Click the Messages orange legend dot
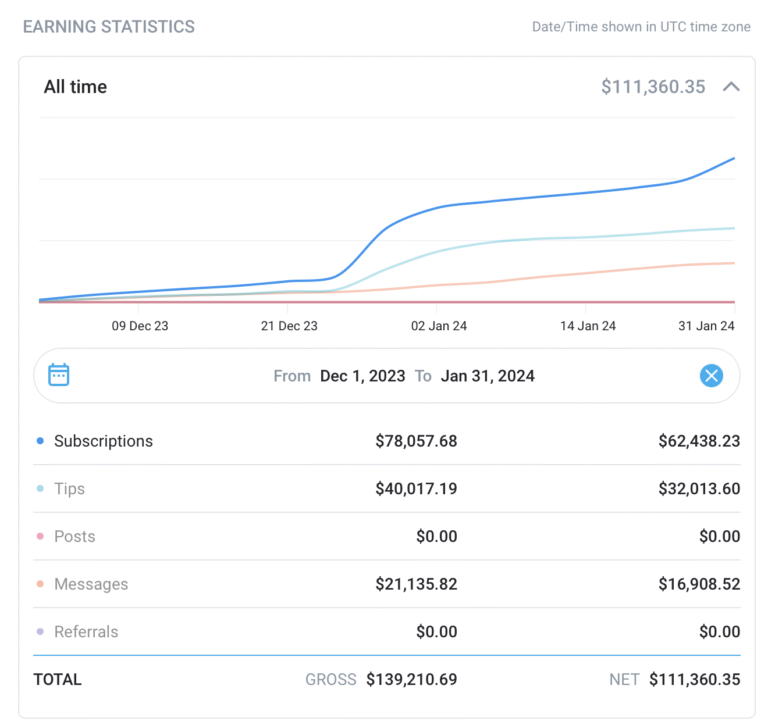768x728 pixels. (40, 584)
